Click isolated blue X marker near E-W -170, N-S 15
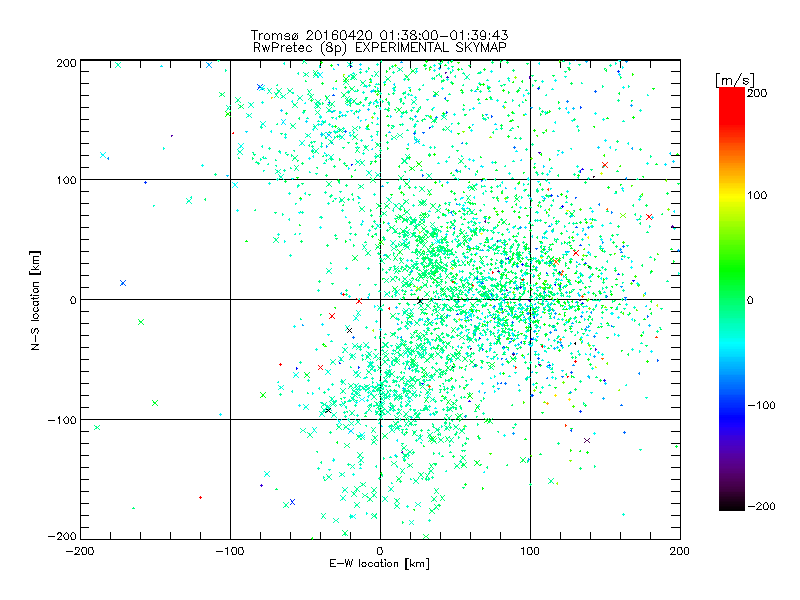Image resolution: width=800 pixels, height=600 pixels. [123, 283]
